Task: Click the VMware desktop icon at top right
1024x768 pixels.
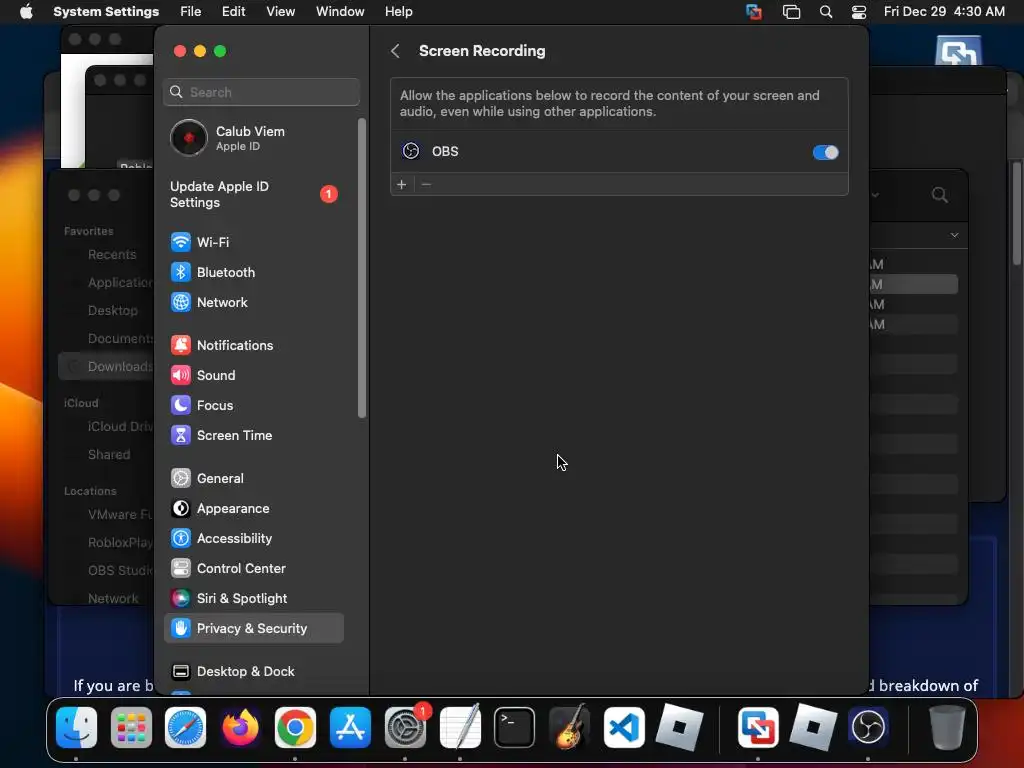Action: [x=958, y=51]
